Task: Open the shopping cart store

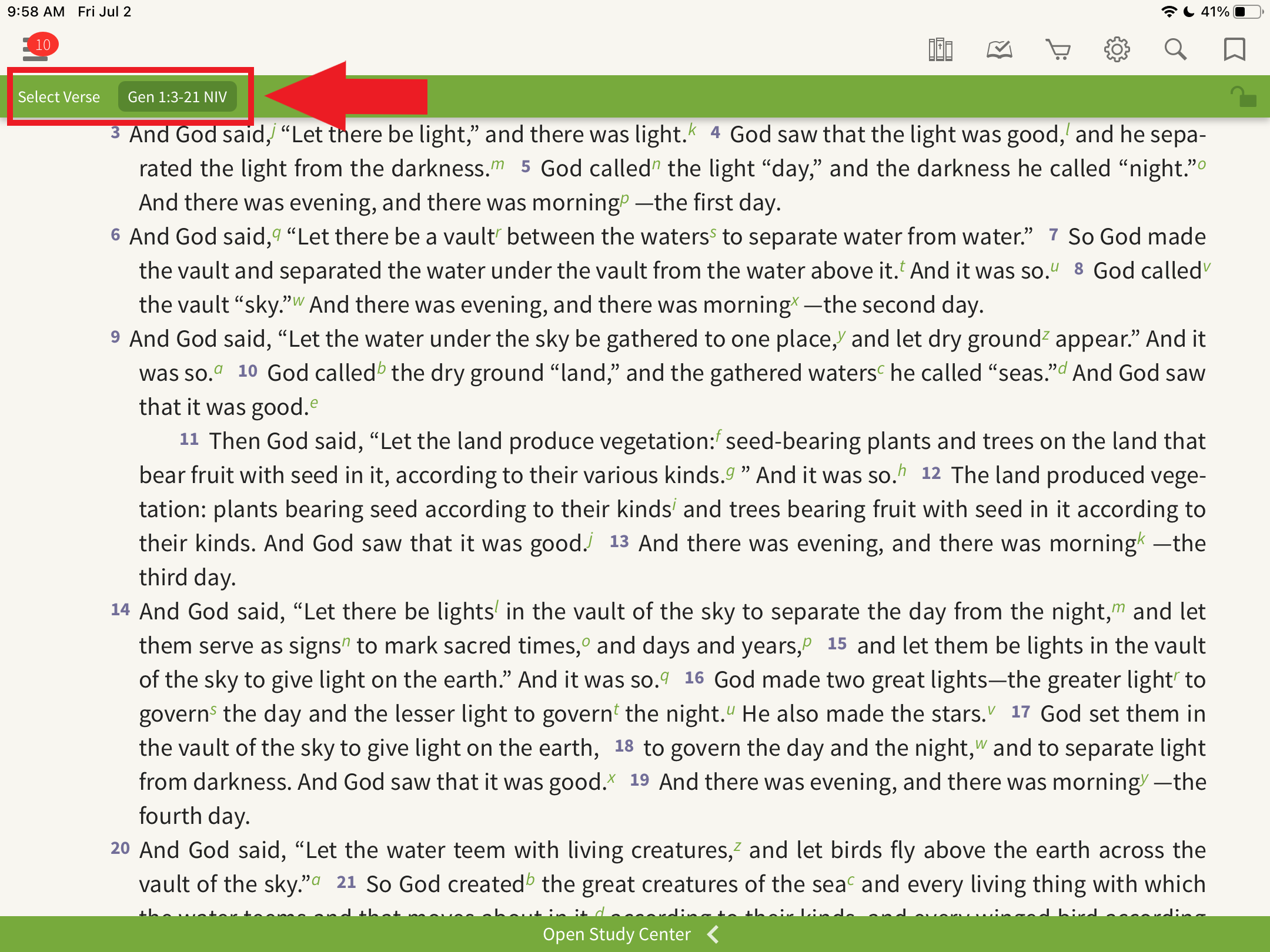Action: coord(1058,49)
